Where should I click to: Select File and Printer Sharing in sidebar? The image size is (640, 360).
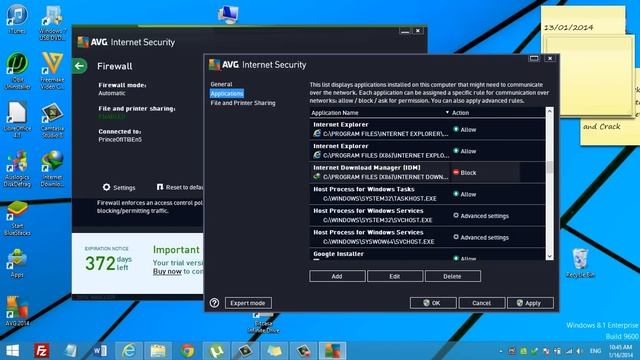pyautogui.click(x=243, y=103)
